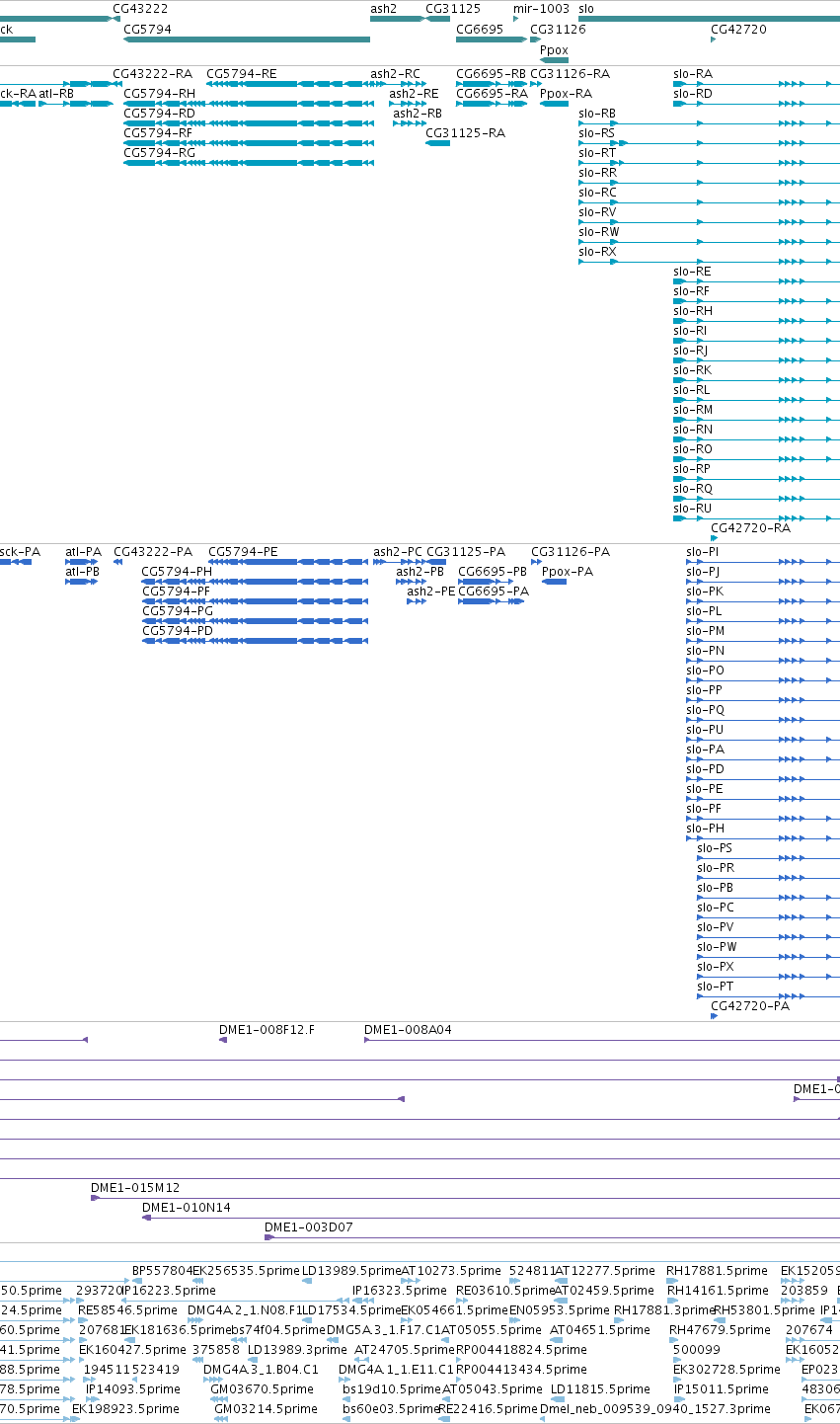Viewport: 840px width, 1424px height.
Task: Click EST LD13989.5prime
Action: 350,1271
